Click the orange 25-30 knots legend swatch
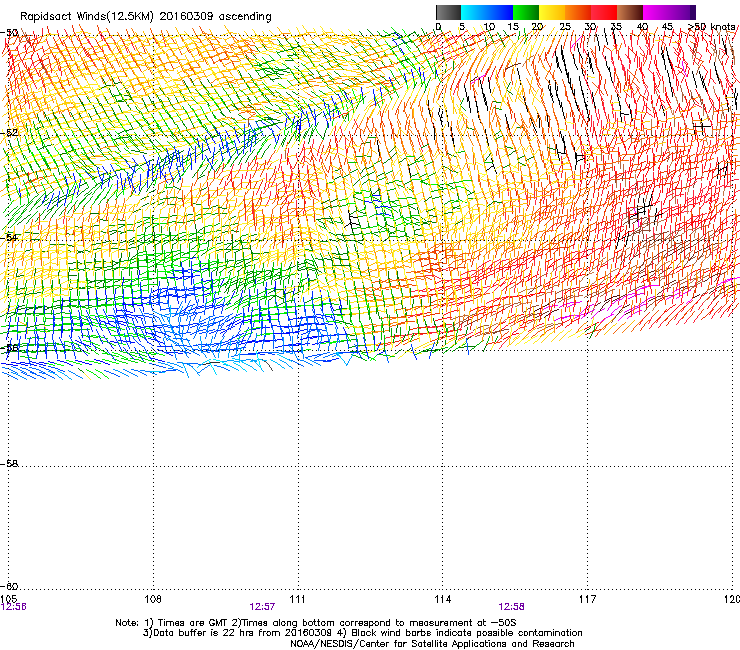This screenshot has width=740, height=650. pos(578,12)
